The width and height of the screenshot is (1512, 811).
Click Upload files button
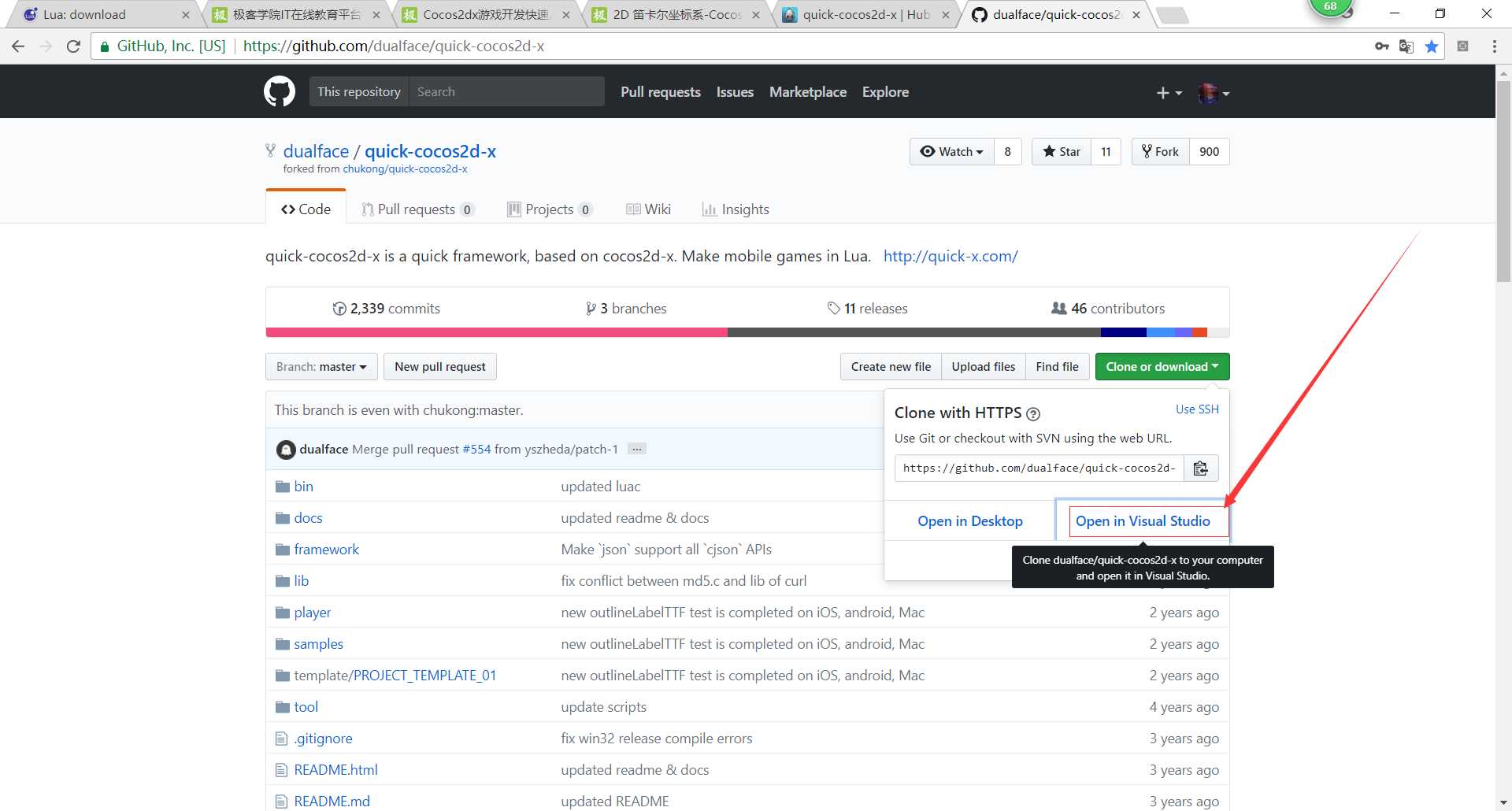[984, 367]
